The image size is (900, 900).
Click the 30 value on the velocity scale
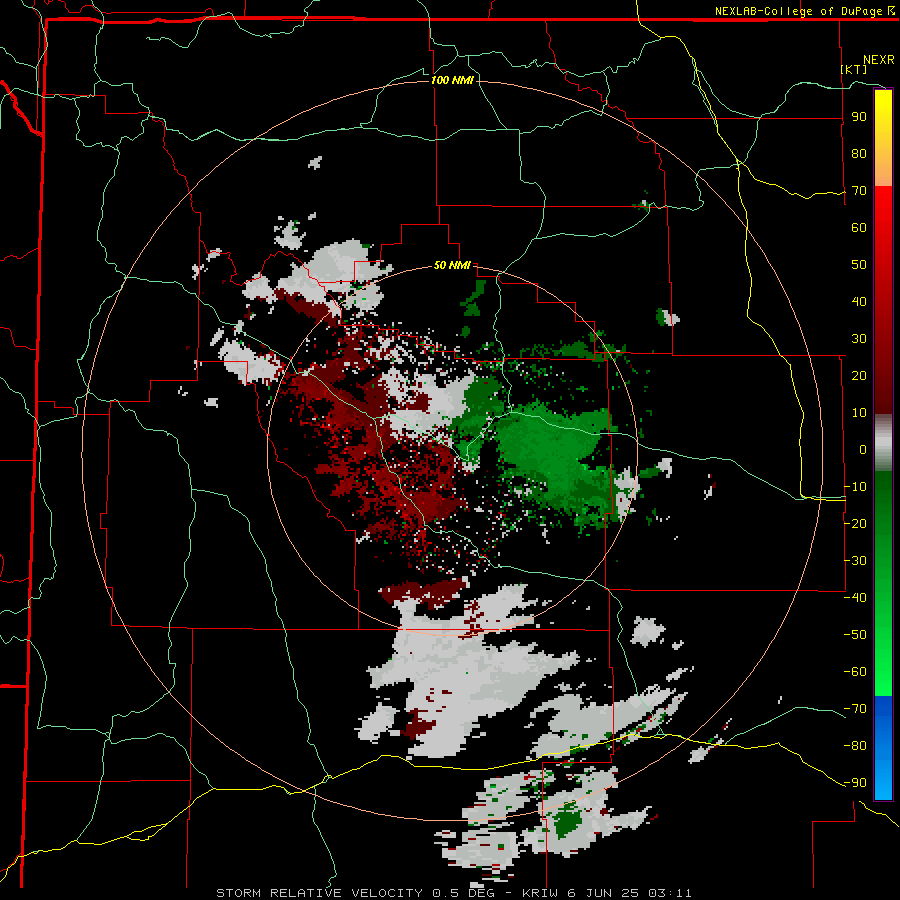click(x=859, y=339)
